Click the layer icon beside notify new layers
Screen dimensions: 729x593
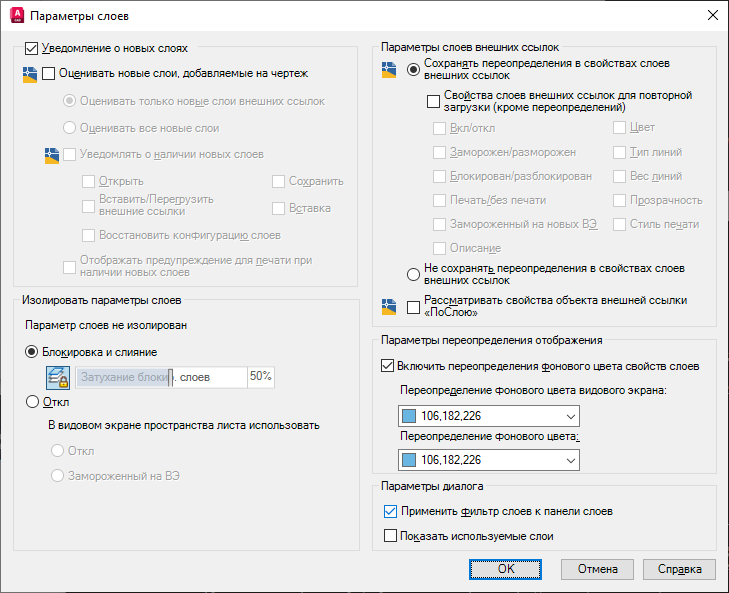click(53, 155)
